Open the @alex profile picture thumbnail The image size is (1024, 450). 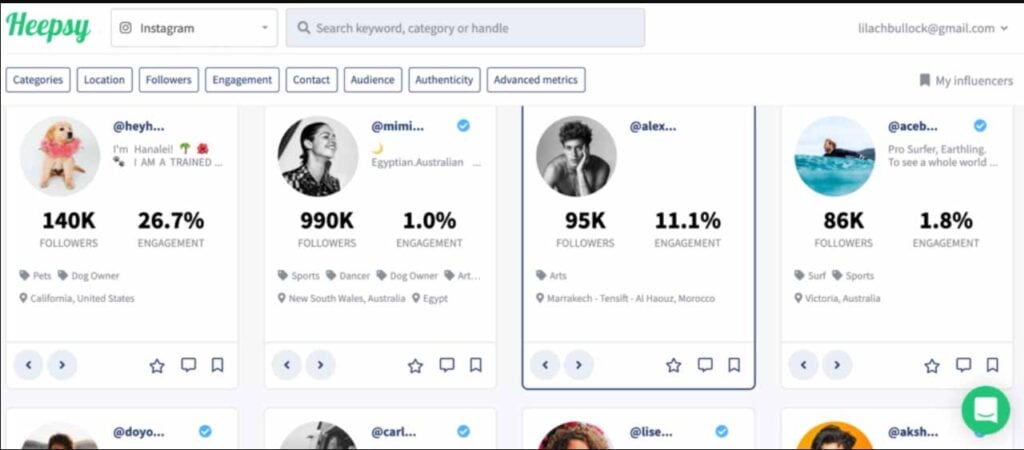576,156
